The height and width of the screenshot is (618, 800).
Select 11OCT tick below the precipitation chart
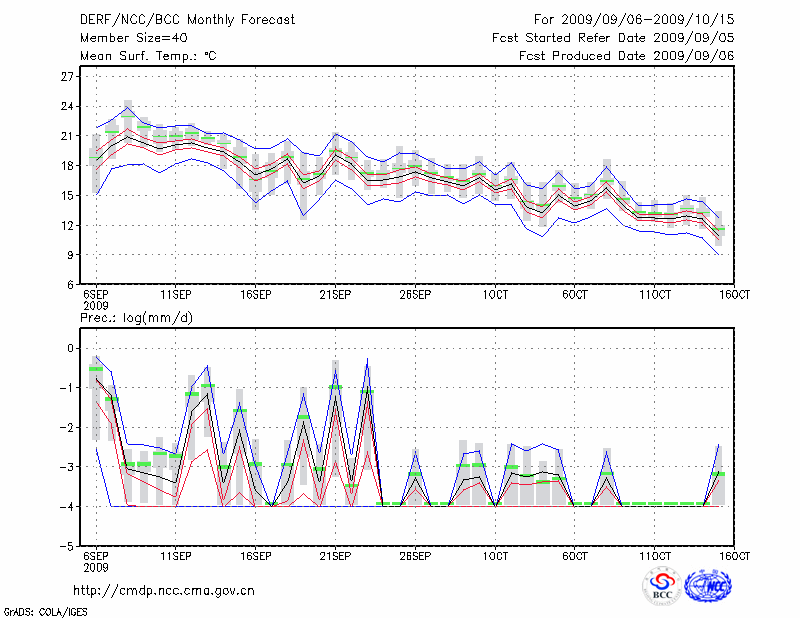click(x=654, y=556)
